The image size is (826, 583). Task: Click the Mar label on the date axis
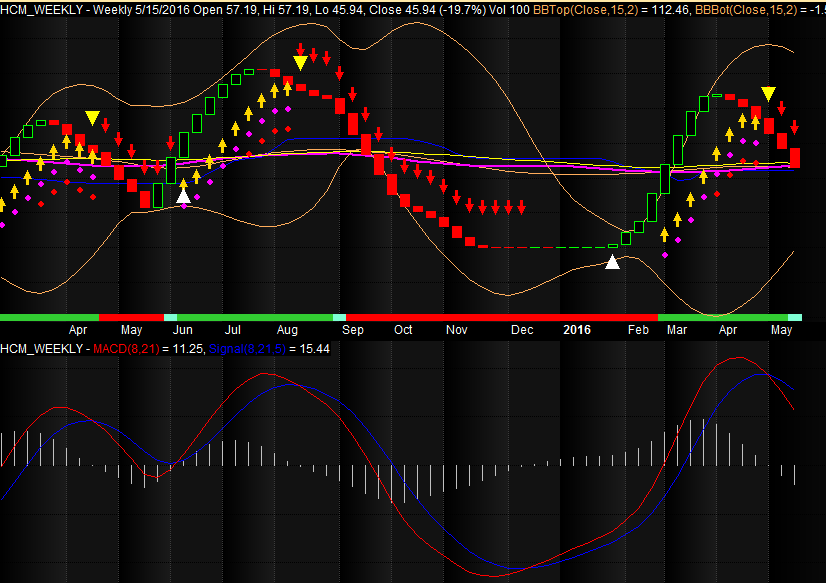tap(677, 330)
